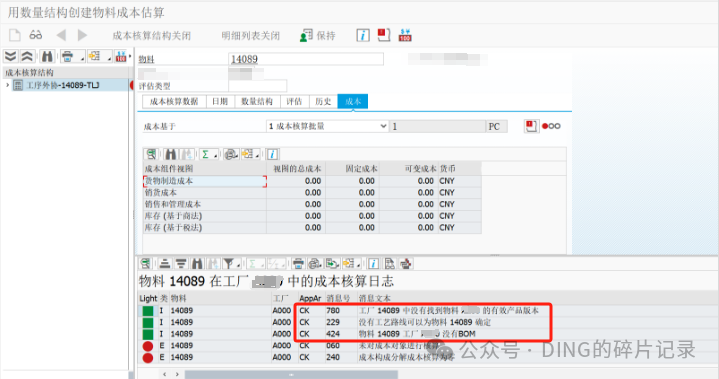Image resolution: width=719 pixels, height=379 pixels.
Task: Go to previous with the left arrow
Action: point(61,35)
